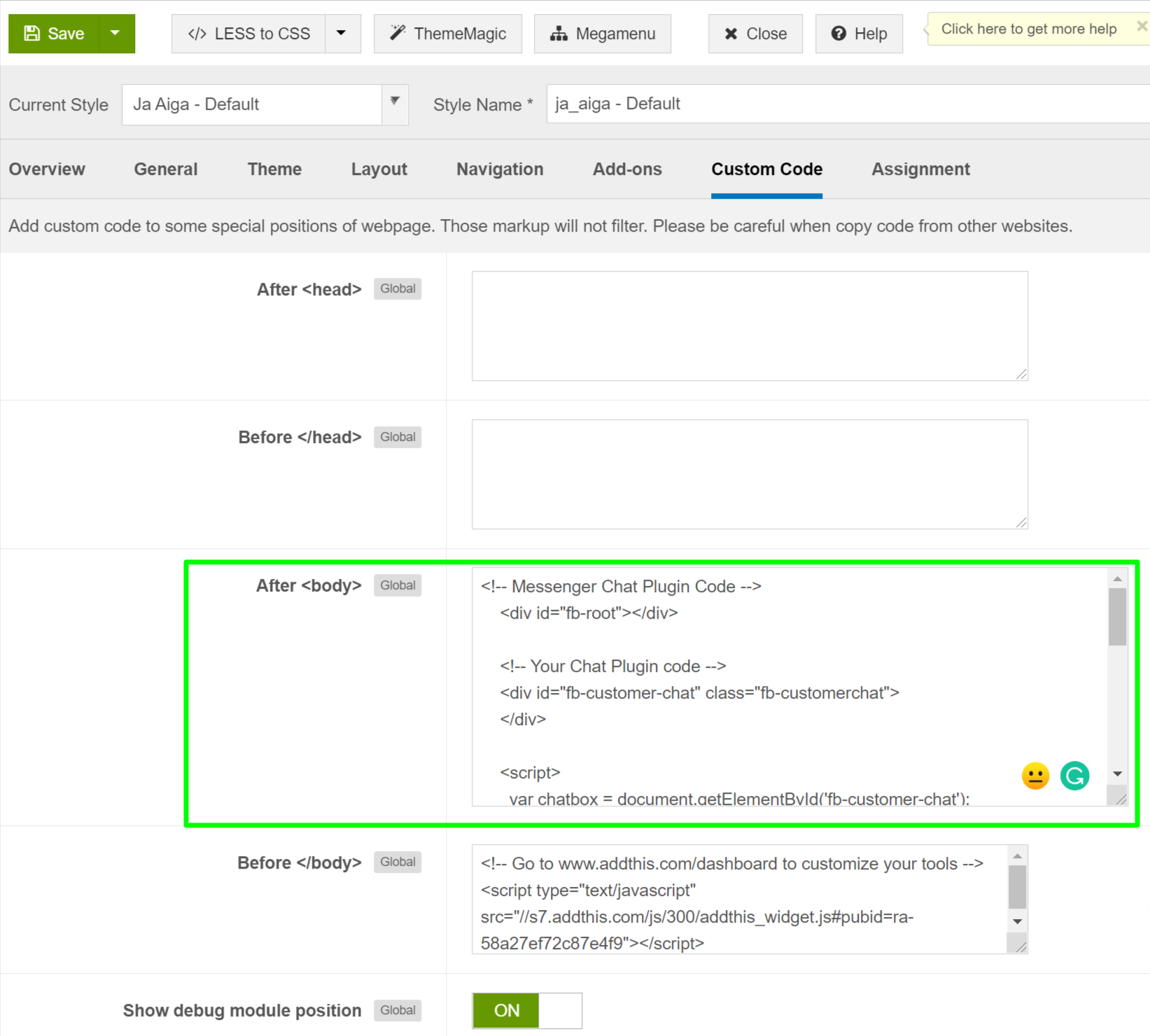The width and height of the screenshot is (1150, 1036).
Task: Click the 'After <head>' label
Action: click(x=309, y=289)
